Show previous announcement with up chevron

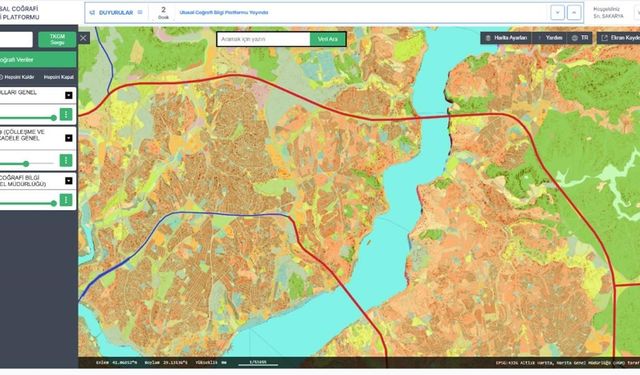coord(574,13)
